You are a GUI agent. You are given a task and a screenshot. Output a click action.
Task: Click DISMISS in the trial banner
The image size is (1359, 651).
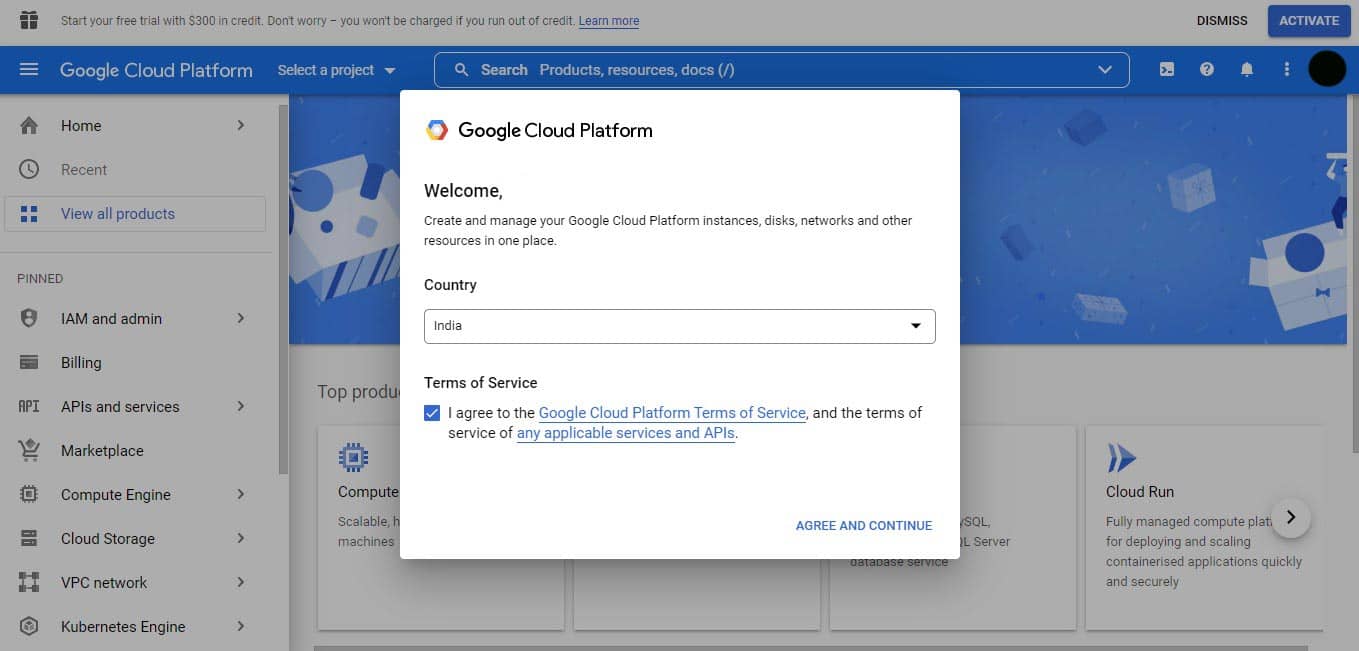[1222, 21]
